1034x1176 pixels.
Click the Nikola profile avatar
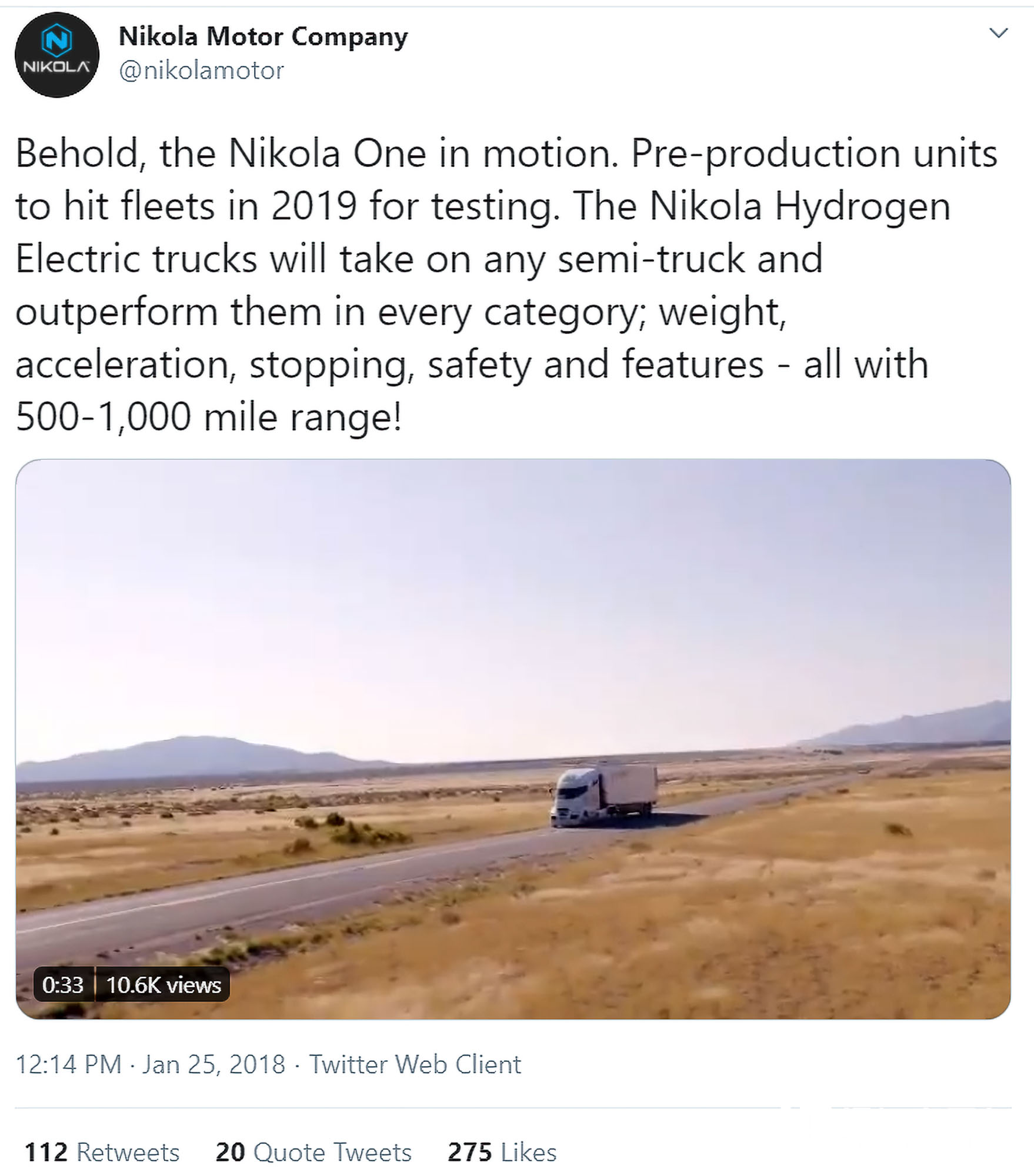[56, 55]
